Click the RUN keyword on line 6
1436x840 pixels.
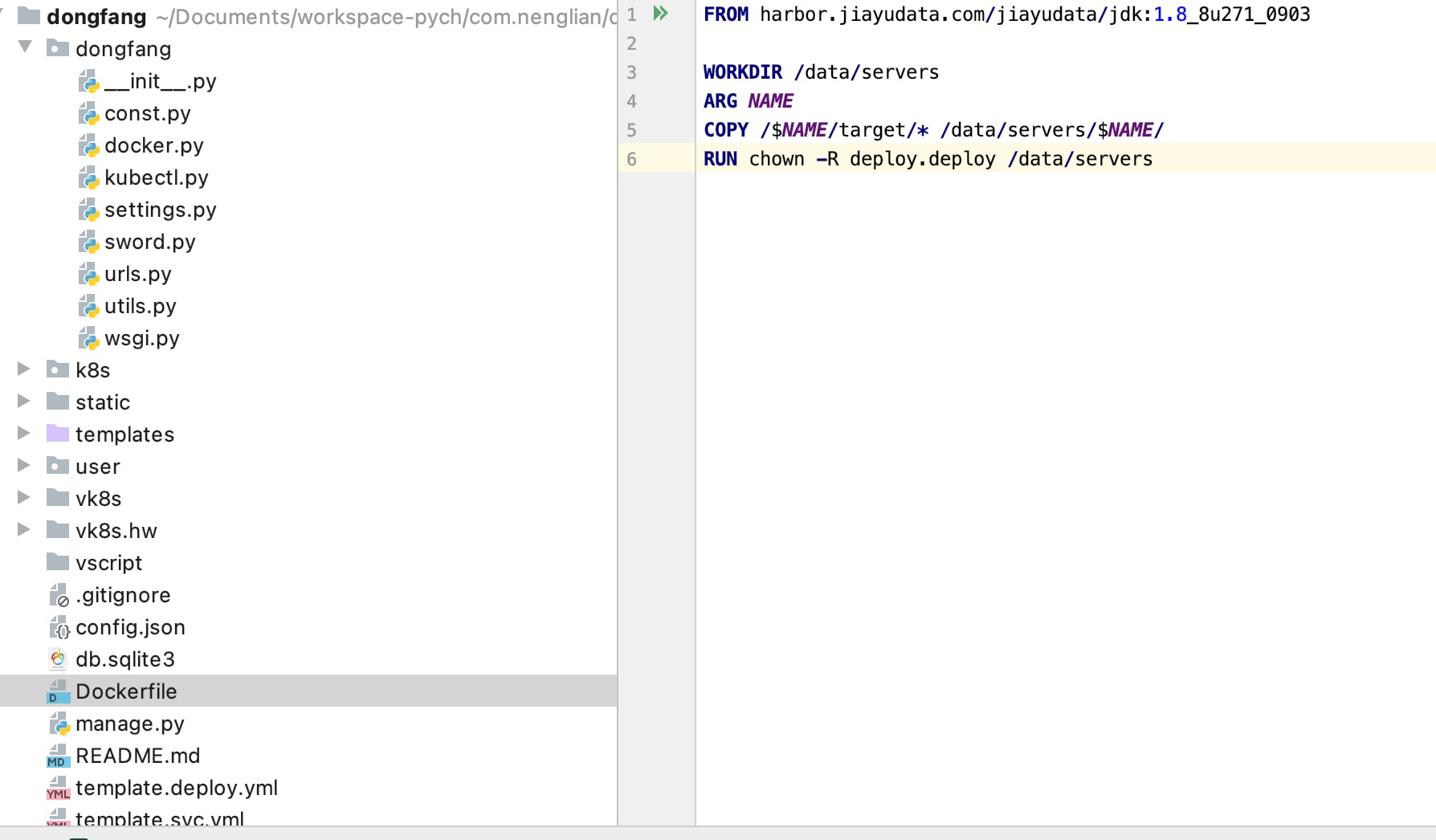(720, 159)
